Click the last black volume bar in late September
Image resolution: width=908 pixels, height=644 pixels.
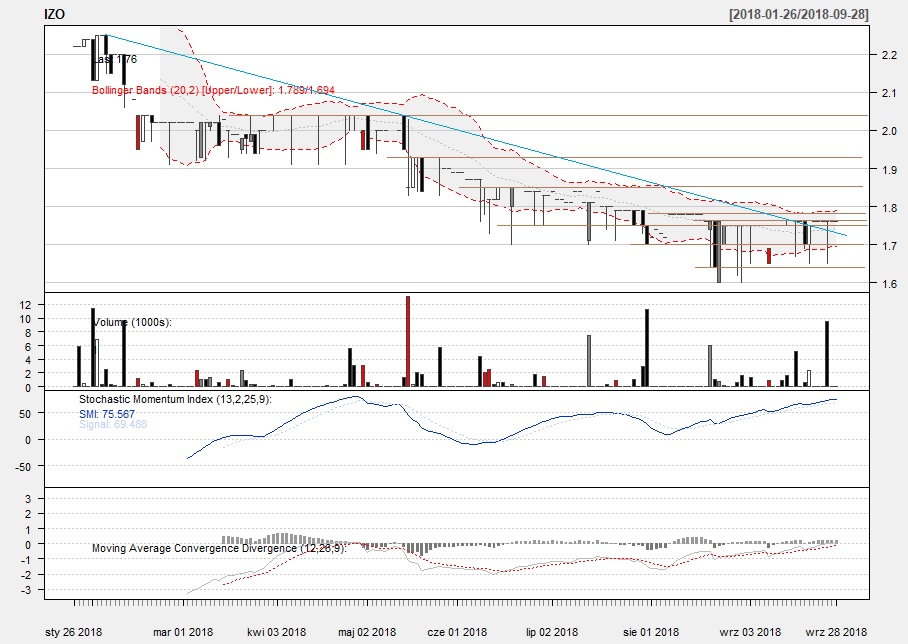coord(827,353)
